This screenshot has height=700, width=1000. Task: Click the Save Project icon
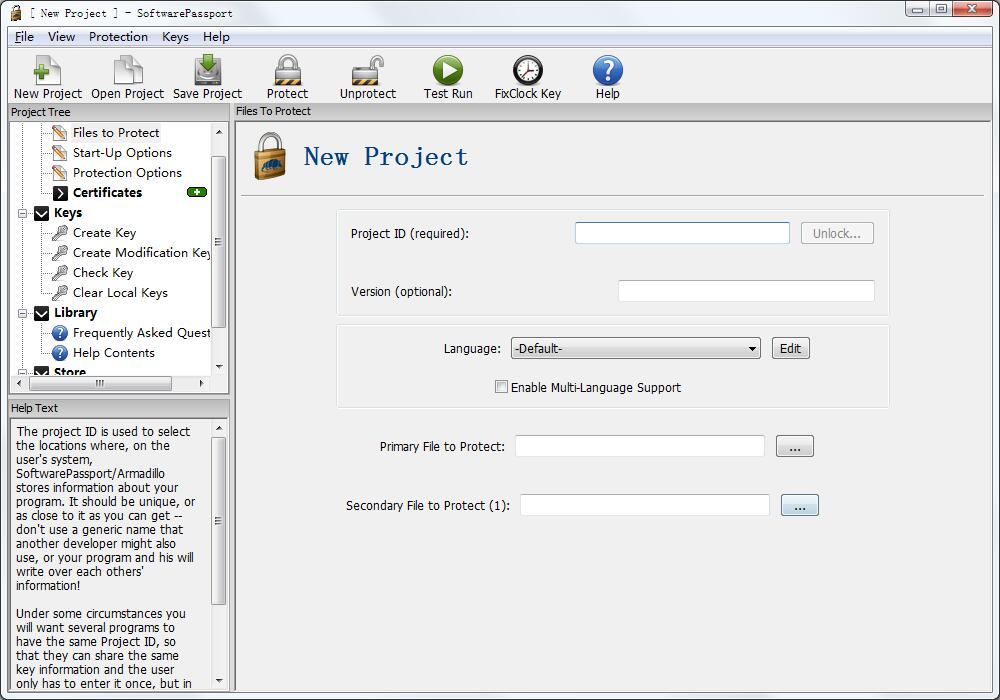[x=207, y=71]
